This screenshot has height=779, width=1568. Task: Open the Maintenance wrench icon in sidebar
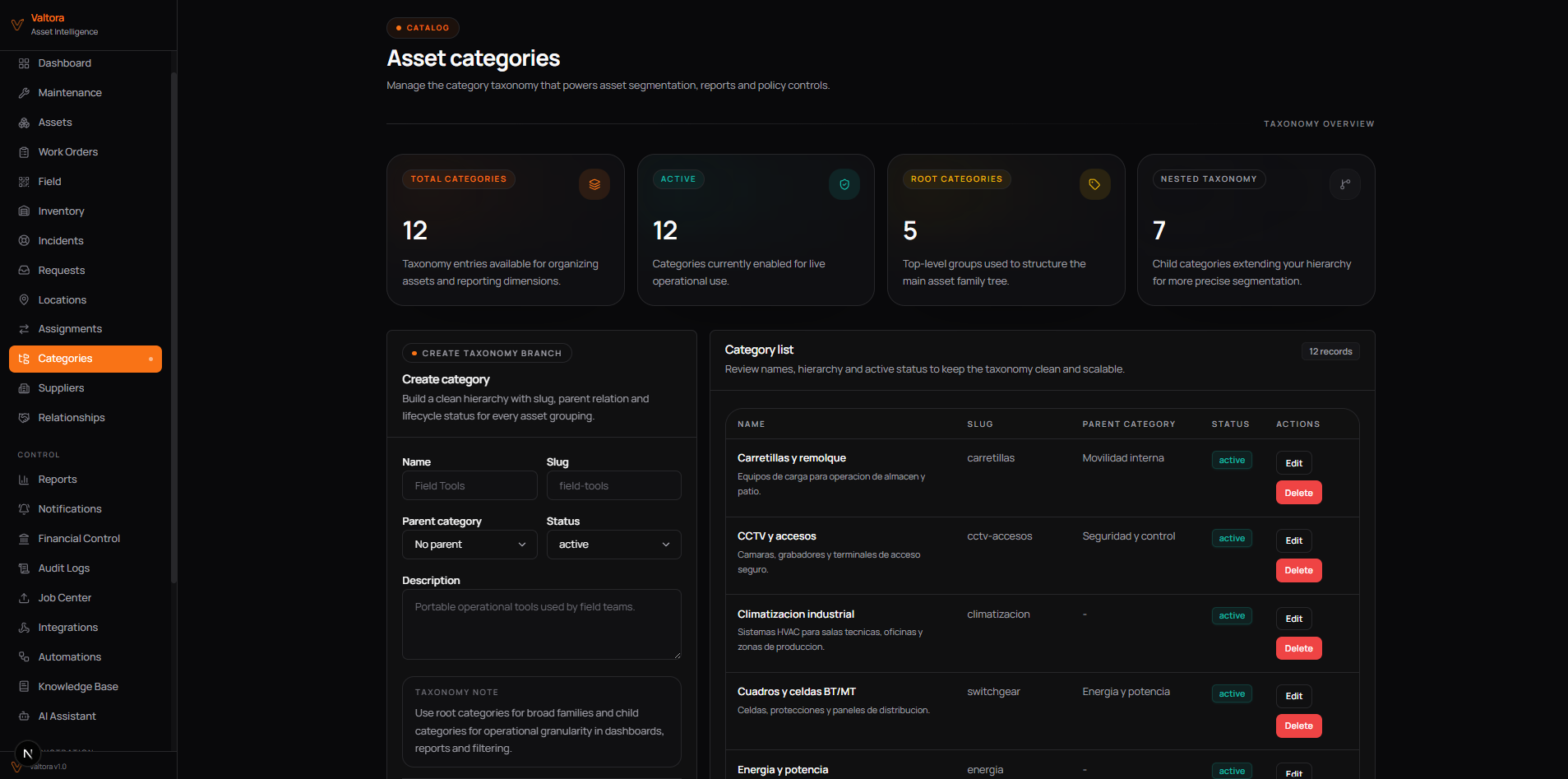[24, 93]
